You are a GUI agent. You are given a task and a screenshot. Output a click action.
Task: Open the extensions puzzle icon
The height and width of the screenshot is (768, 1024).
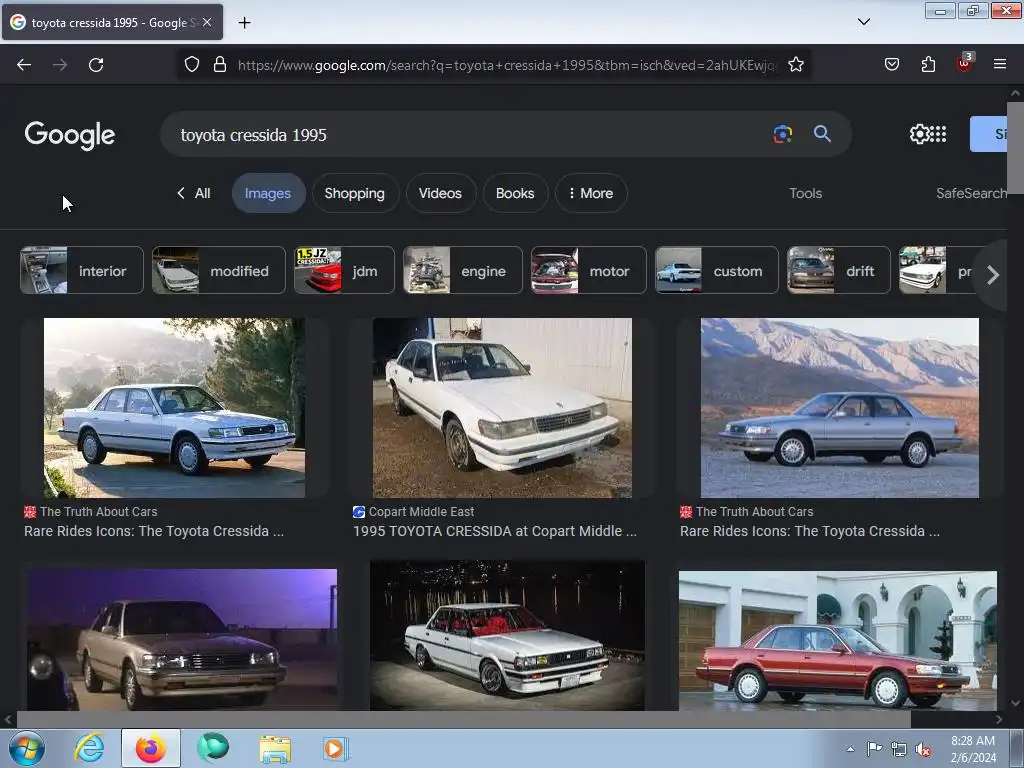point(928,64)
